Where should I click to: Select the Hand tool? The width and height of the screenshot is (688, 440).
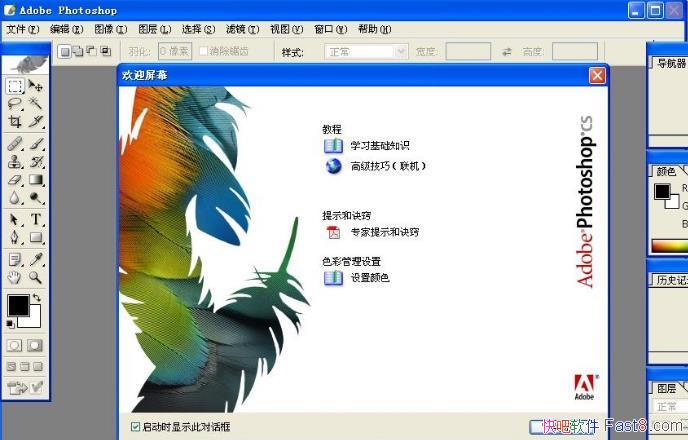[15, 277]
